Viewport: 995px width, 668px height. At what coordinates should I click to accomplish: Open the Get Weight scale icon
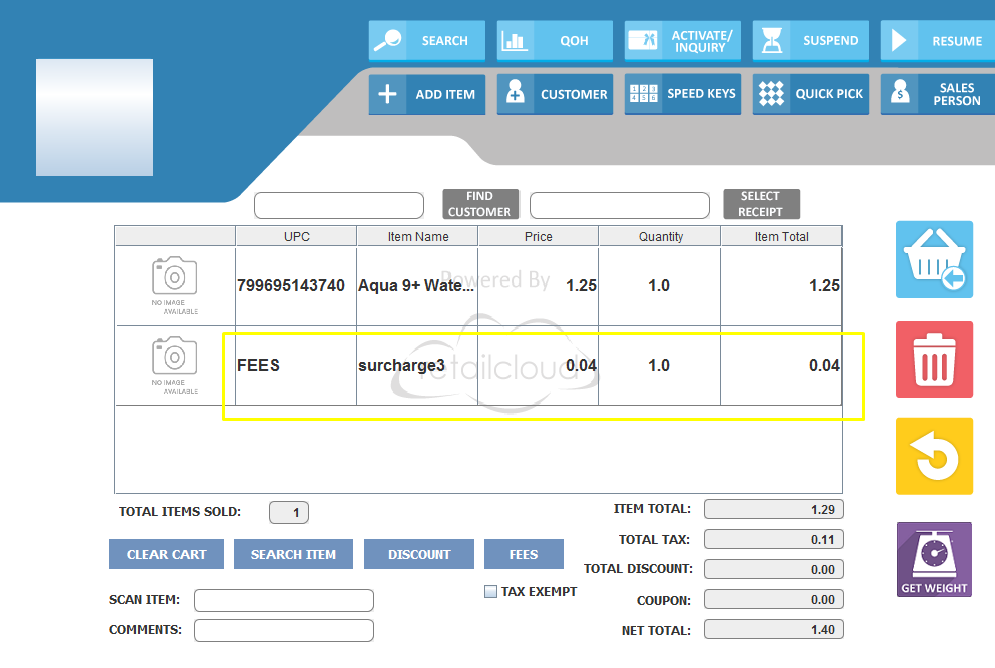point(934,560)
